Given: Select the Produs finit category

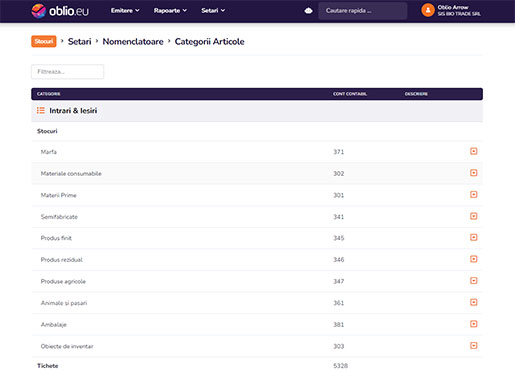Looking at the screenshot, I should tap(257, 238).
